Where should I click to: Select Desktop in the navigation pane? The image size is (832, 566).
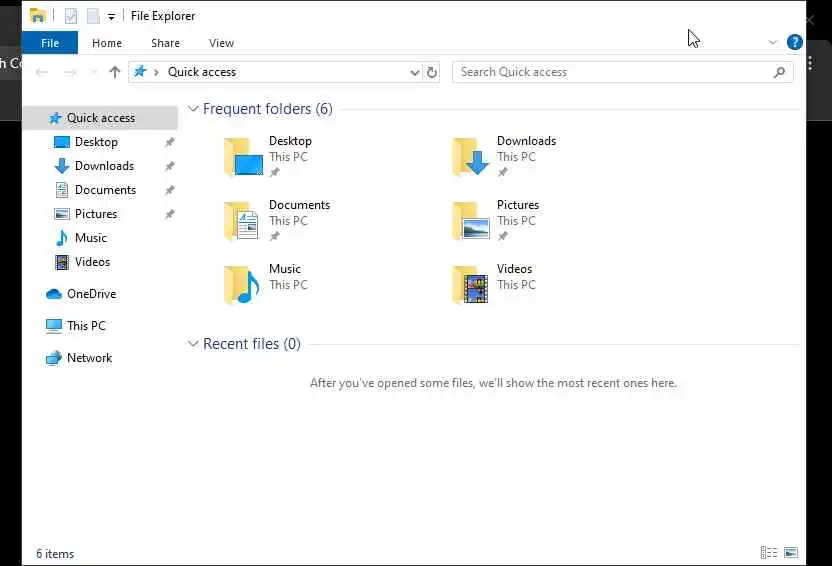click(96, 142)
